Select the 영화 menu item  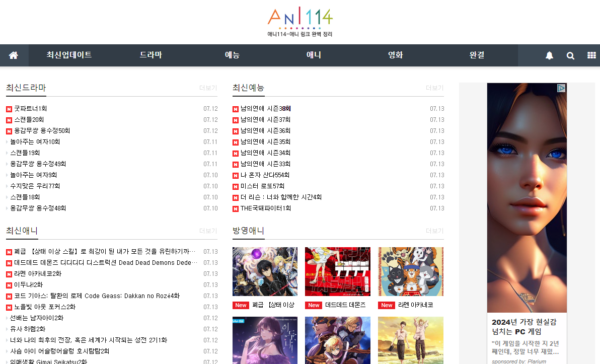[x=395, y=55]
